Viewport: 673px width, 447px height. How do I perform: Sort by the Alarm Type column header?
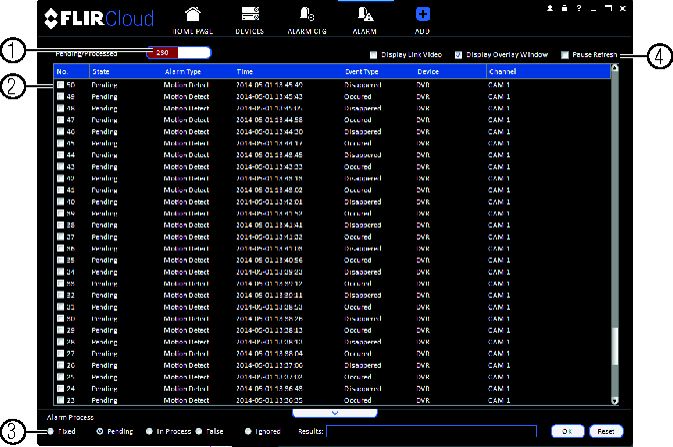coord(183,72)
